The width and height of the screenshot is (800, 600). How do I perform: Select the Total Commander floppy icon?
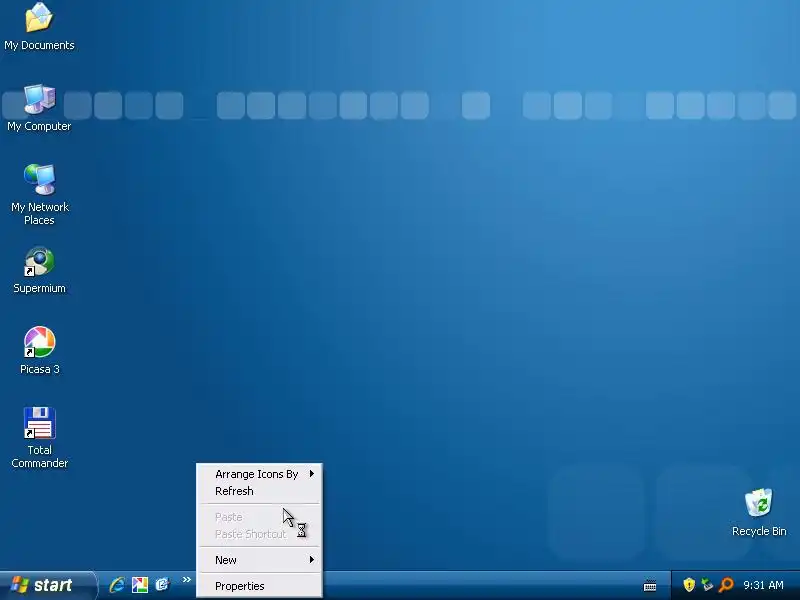(39, 422)
